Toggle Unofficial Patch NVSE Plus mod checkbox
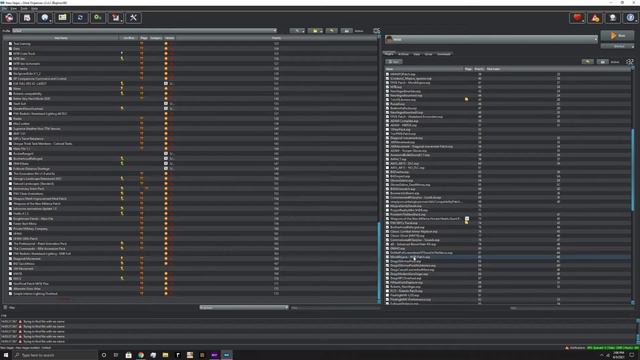Image resolution: width=640 pixels, height=360 pixels. (10, 284)
